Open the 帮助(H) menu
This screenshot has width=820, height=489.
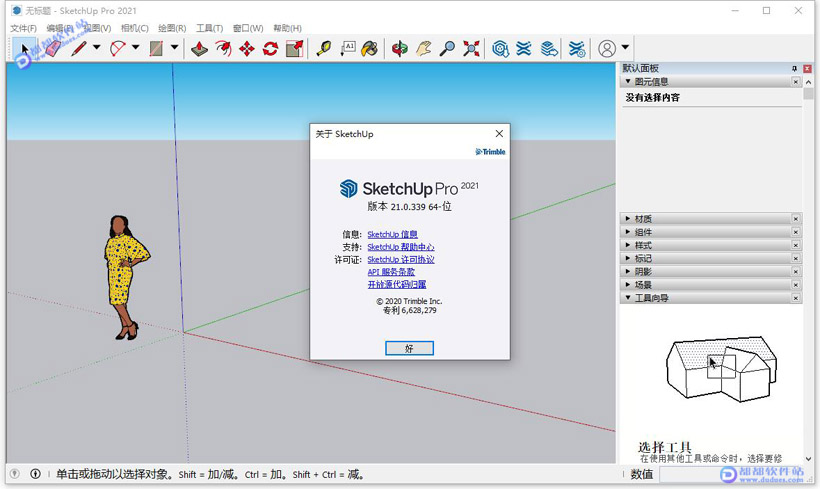287,28
